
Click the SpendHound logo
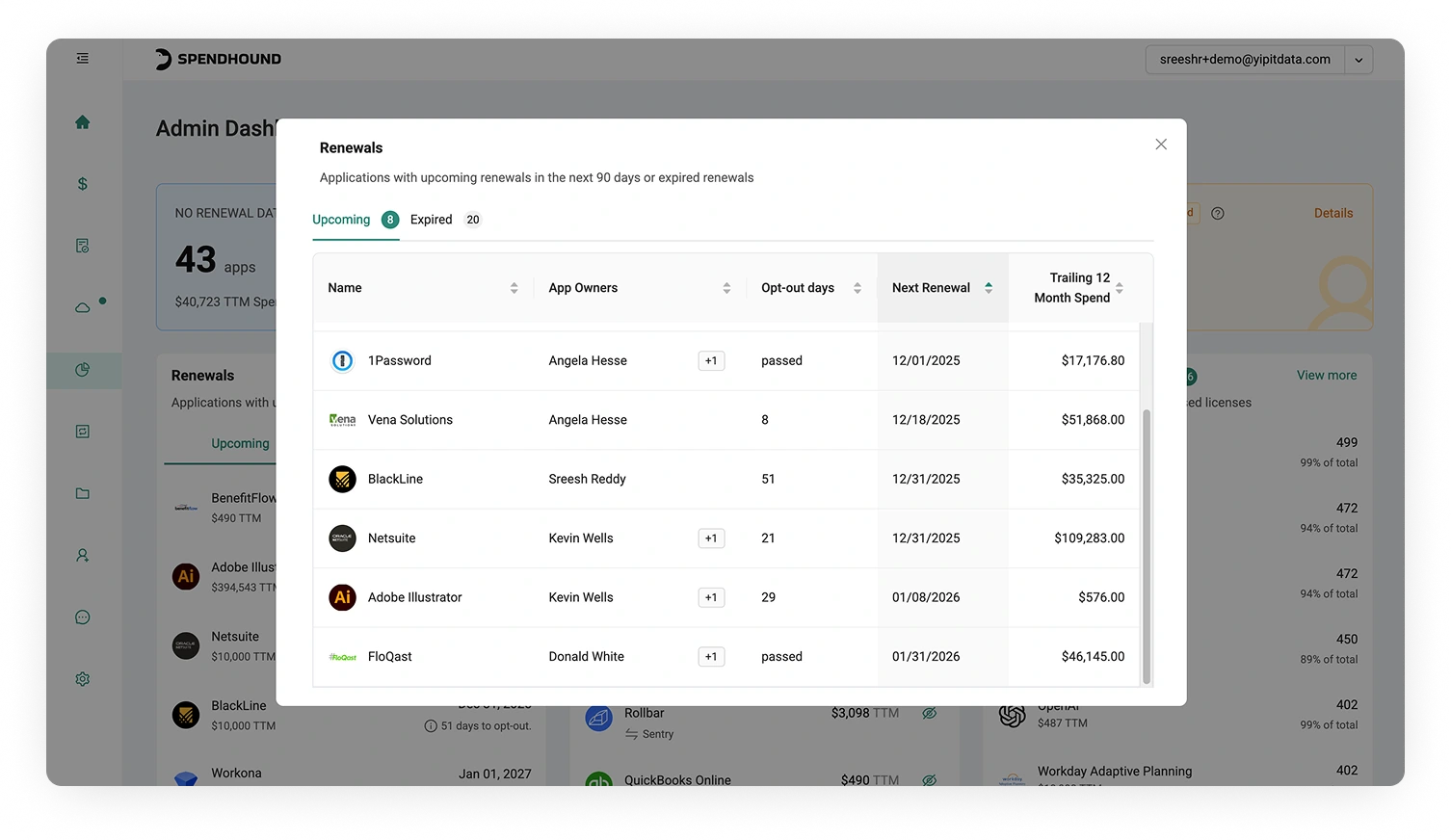[219, 59]
